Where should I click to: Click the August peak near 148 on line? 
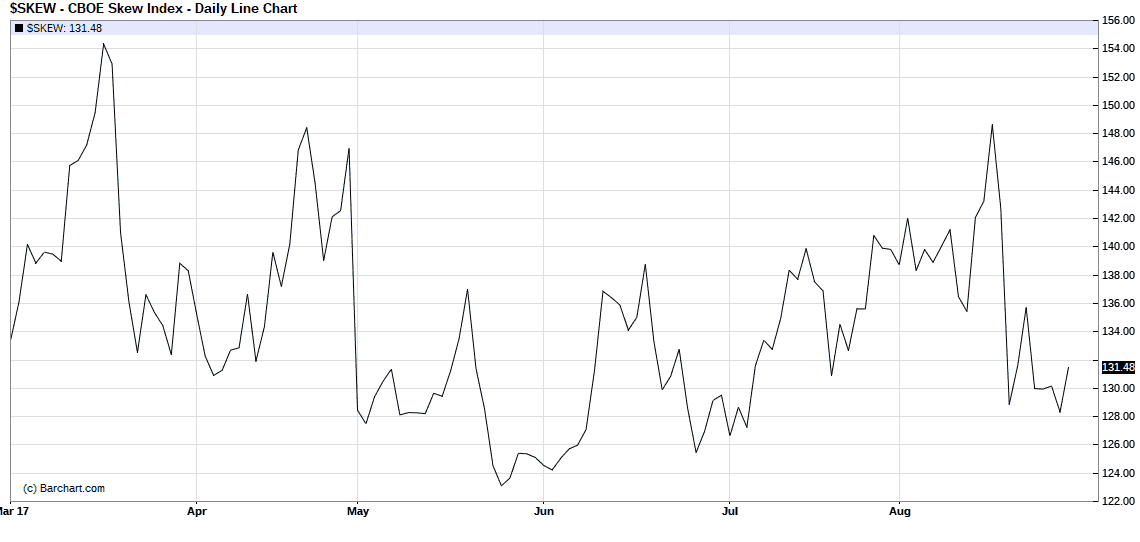click(991, 124)
